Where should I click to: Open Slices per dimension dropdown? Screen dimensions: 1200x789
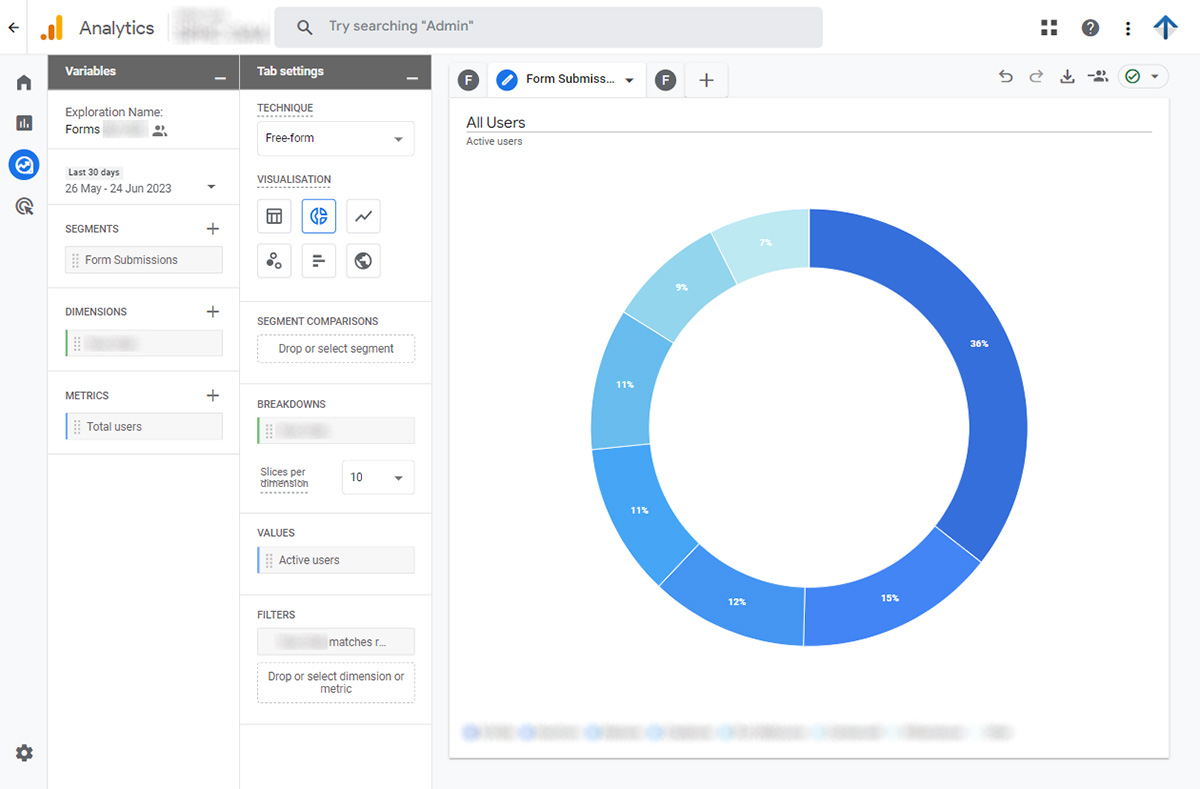pos(378,477)
